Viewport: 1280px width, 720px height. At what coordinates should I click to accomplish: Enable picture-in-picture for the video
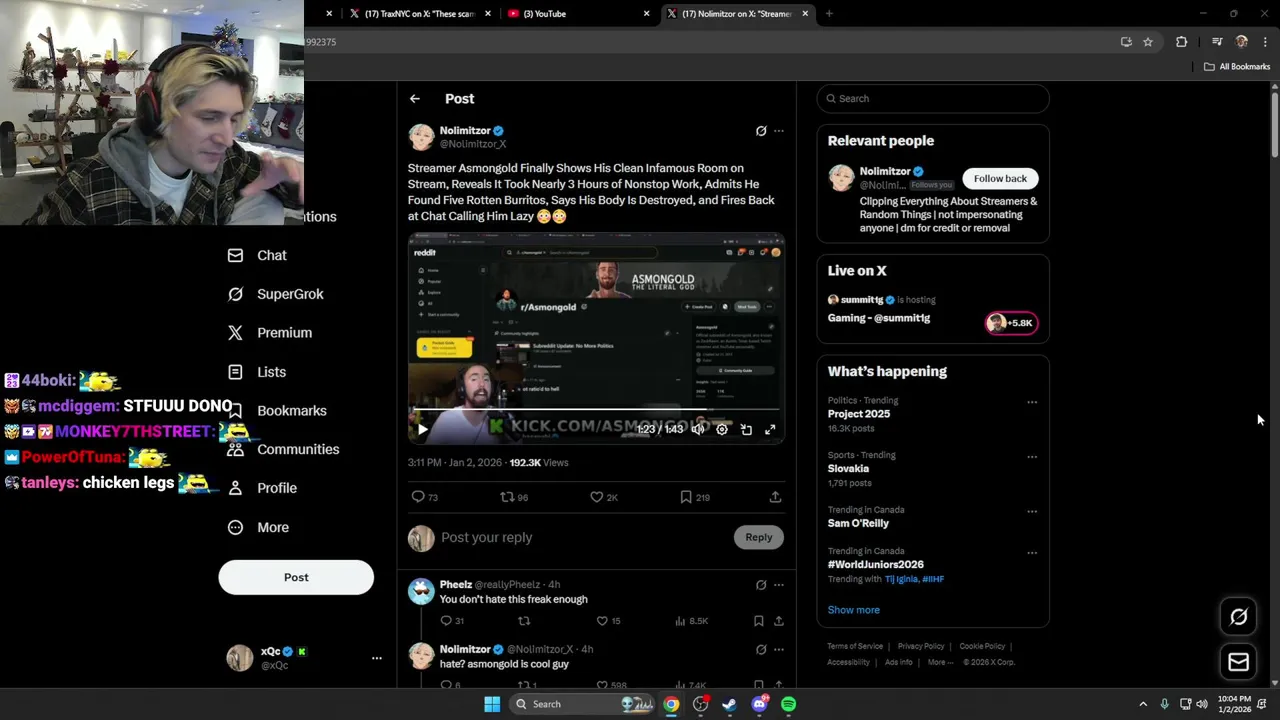point(746,430)
